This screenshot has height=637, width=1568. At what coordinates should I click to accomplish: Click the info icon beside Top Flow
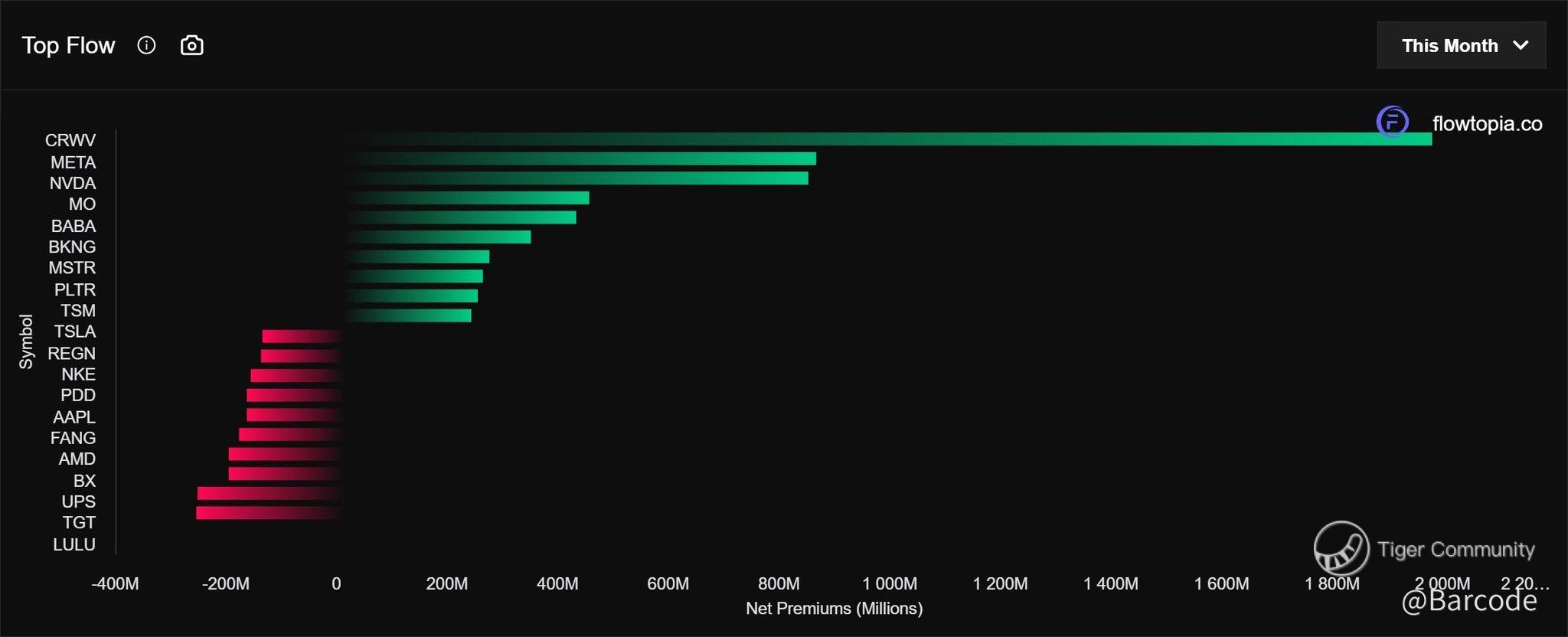(146, 45)
